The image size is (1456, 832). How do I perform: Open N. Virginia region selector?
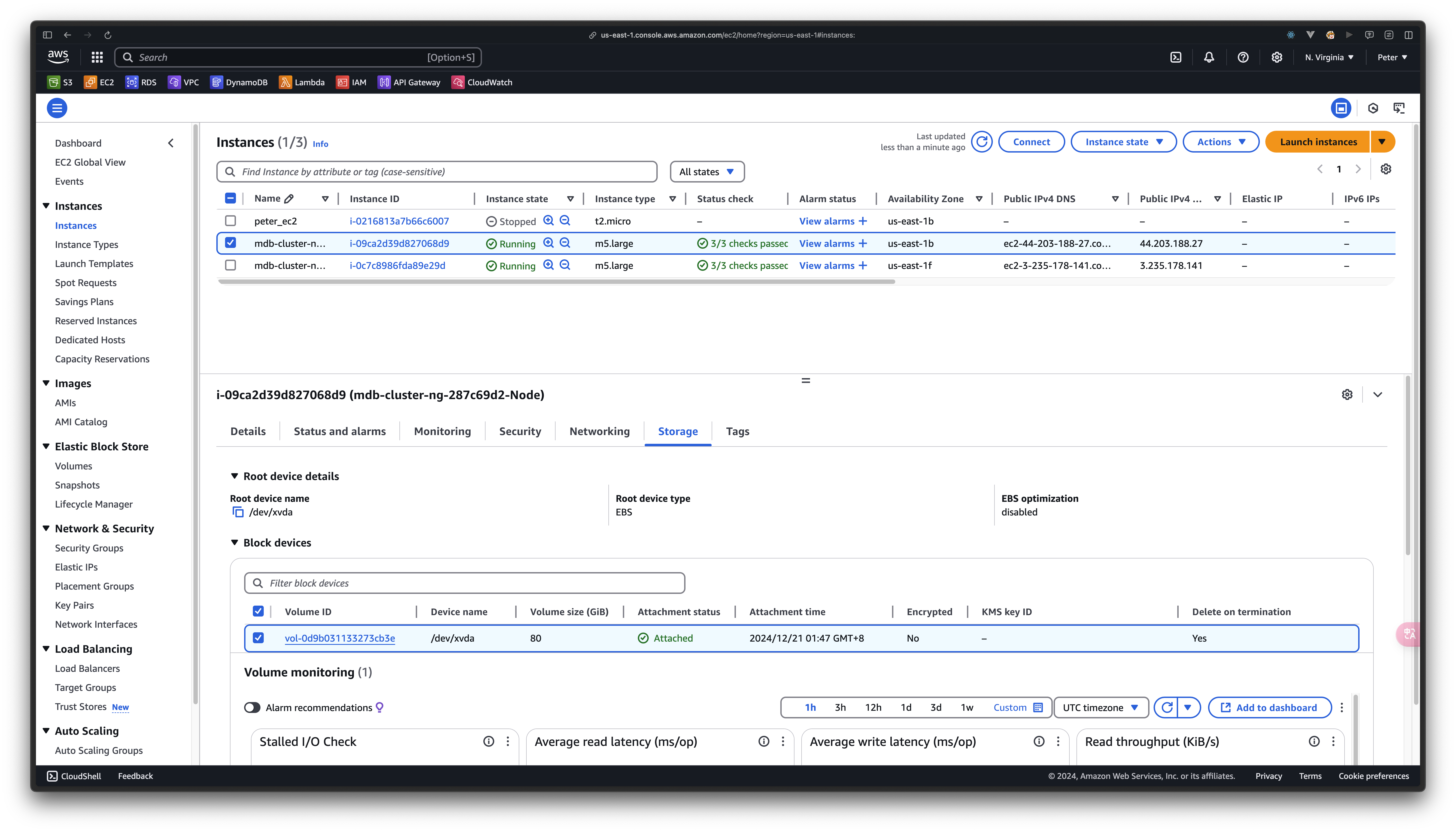[x=1329, y=57]
